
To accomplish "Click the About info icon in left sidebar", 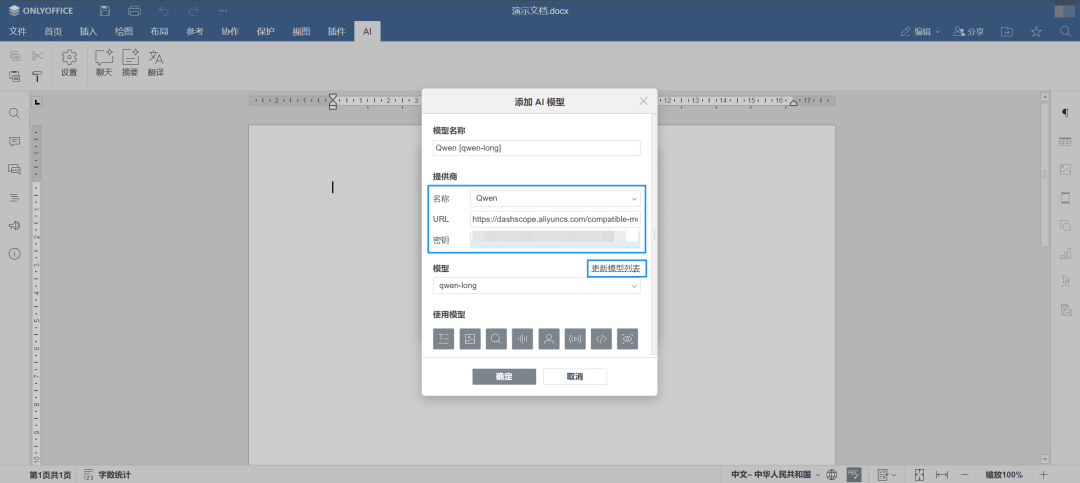I will (x=14, y=254).
